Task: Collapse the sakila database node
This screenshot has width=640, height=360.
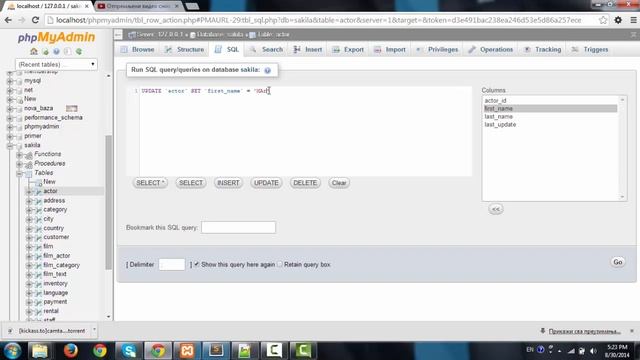Action: point(10,145)
